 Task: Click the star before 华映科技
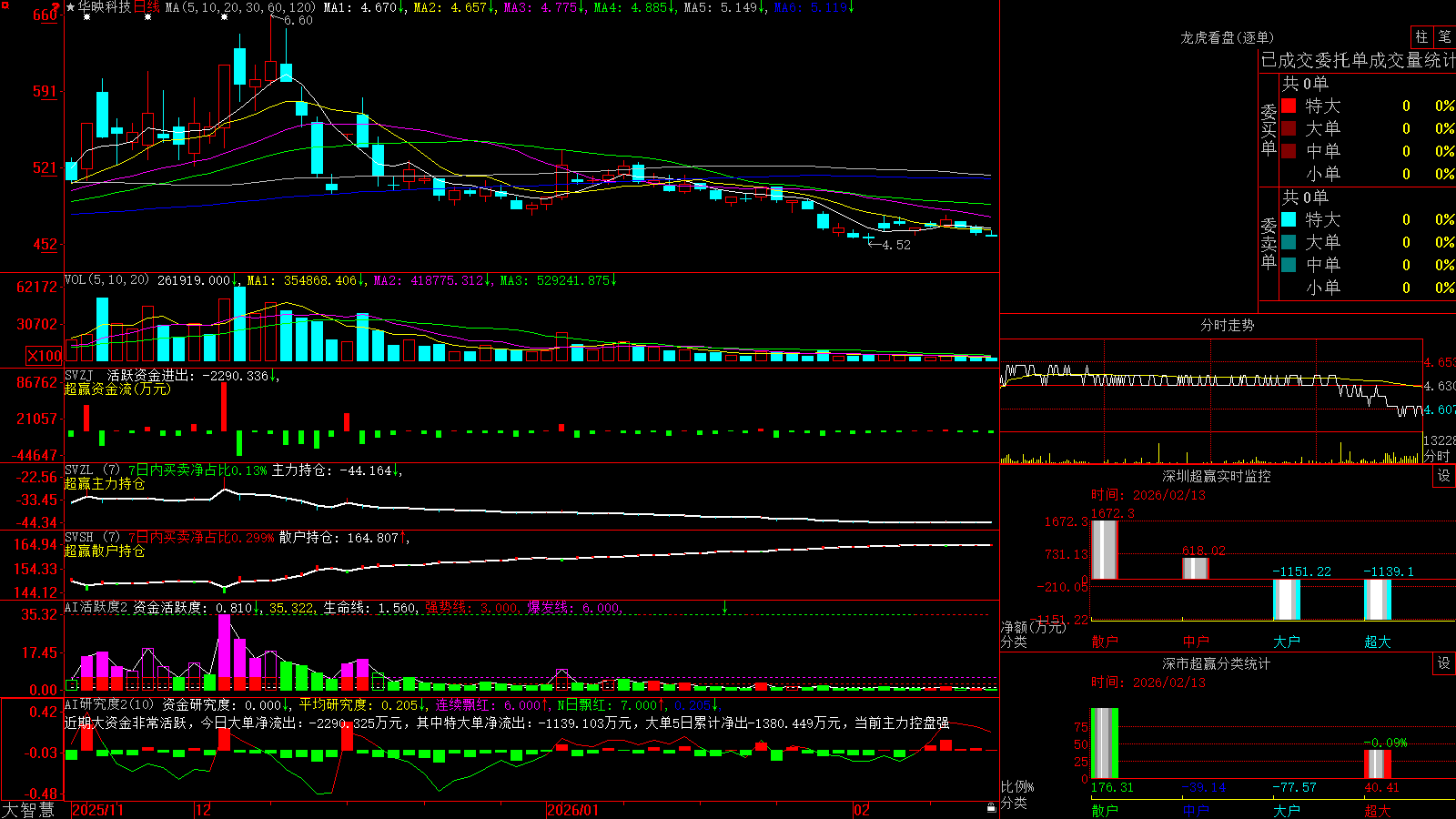[71, 7]
